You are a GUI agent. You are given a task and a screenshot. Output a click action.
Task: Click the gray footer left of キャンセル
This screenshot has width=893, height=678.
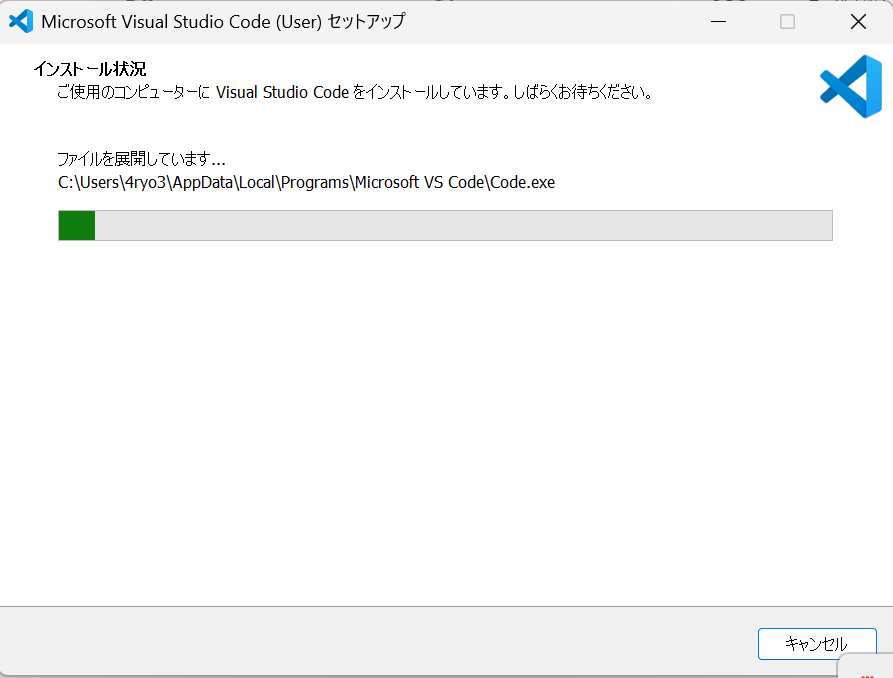coord(380,642)
